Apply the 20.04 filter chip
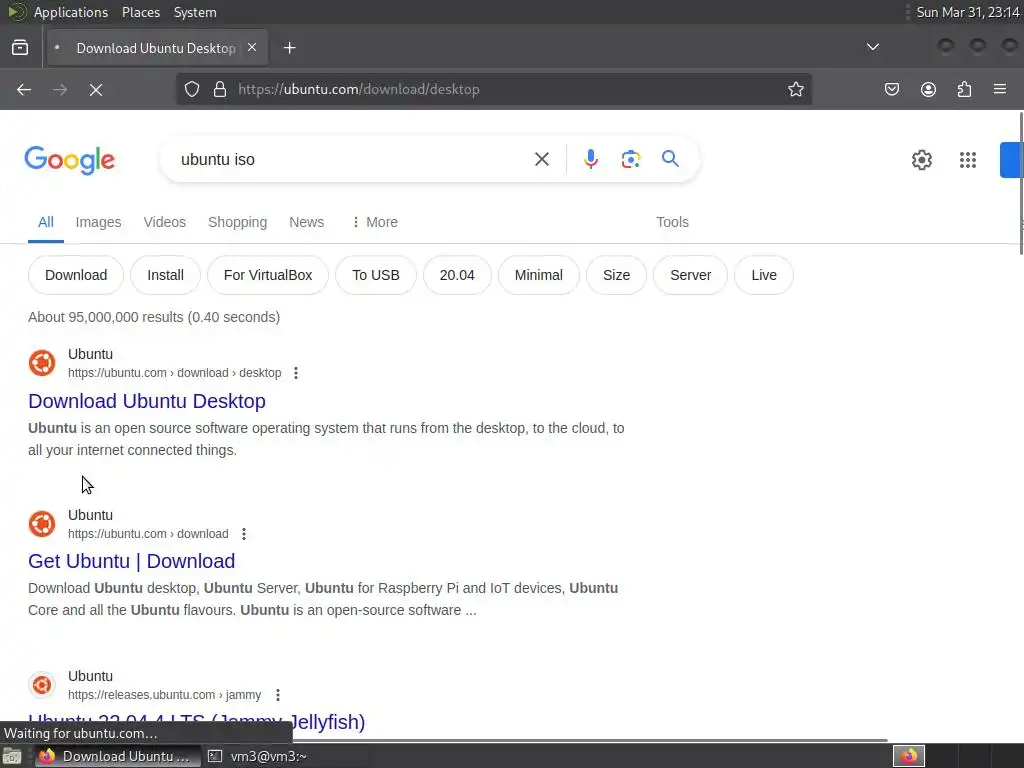The image size is (1024, 768). [x=457, y=275]
